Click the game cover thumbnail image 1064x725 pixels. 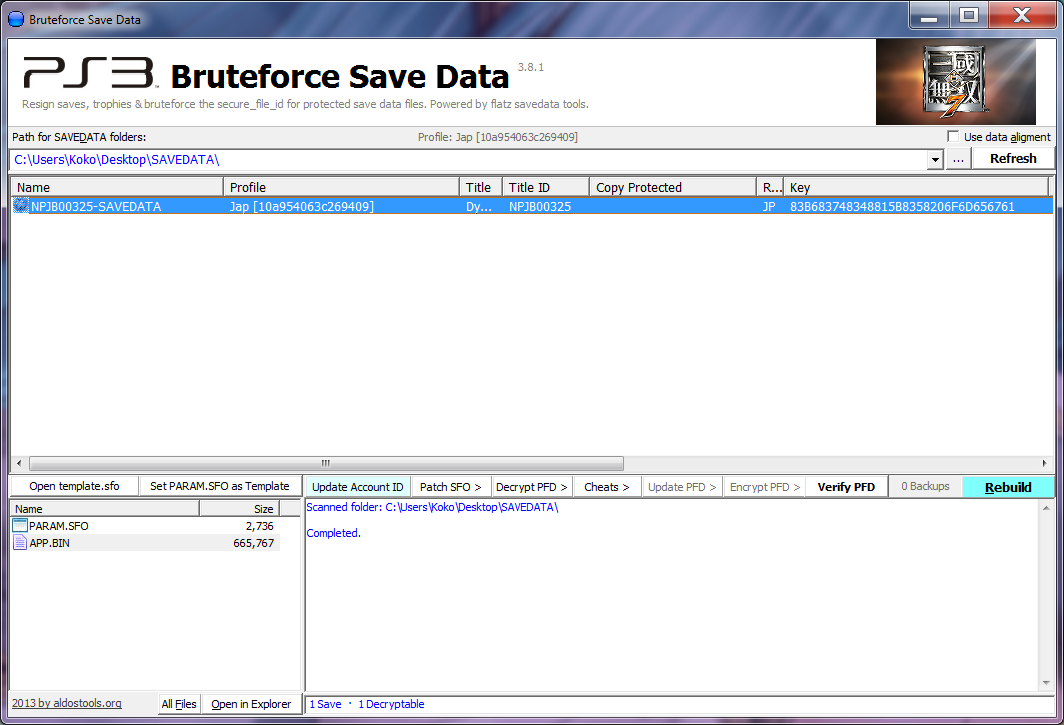coord(955,82)
